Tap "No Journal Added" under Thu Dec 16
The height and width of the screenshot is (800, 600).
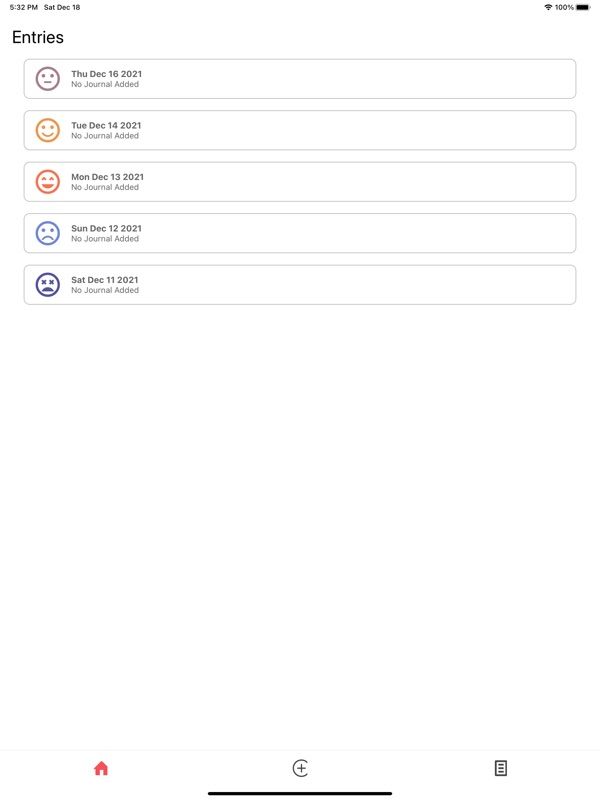[105, 85]
